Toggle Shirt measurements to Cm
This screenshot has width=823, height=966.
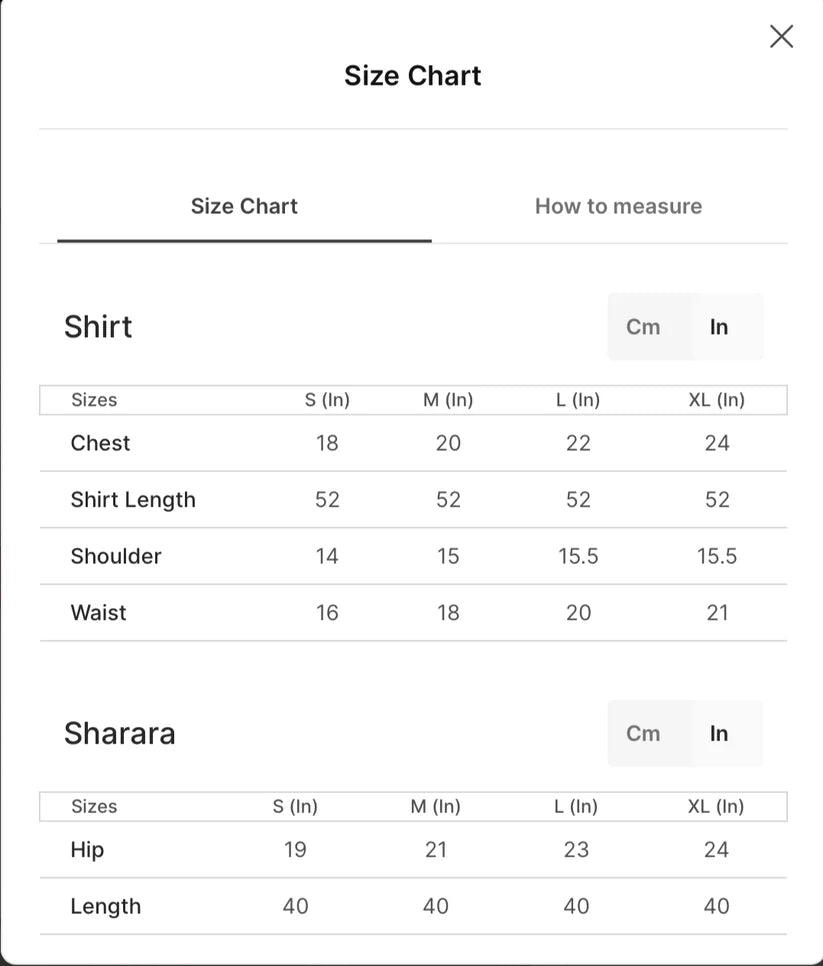(x=643, y=327)
